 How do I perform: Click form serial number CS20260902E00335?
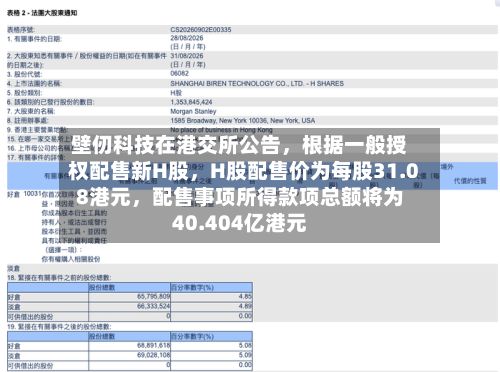point(201,30)
